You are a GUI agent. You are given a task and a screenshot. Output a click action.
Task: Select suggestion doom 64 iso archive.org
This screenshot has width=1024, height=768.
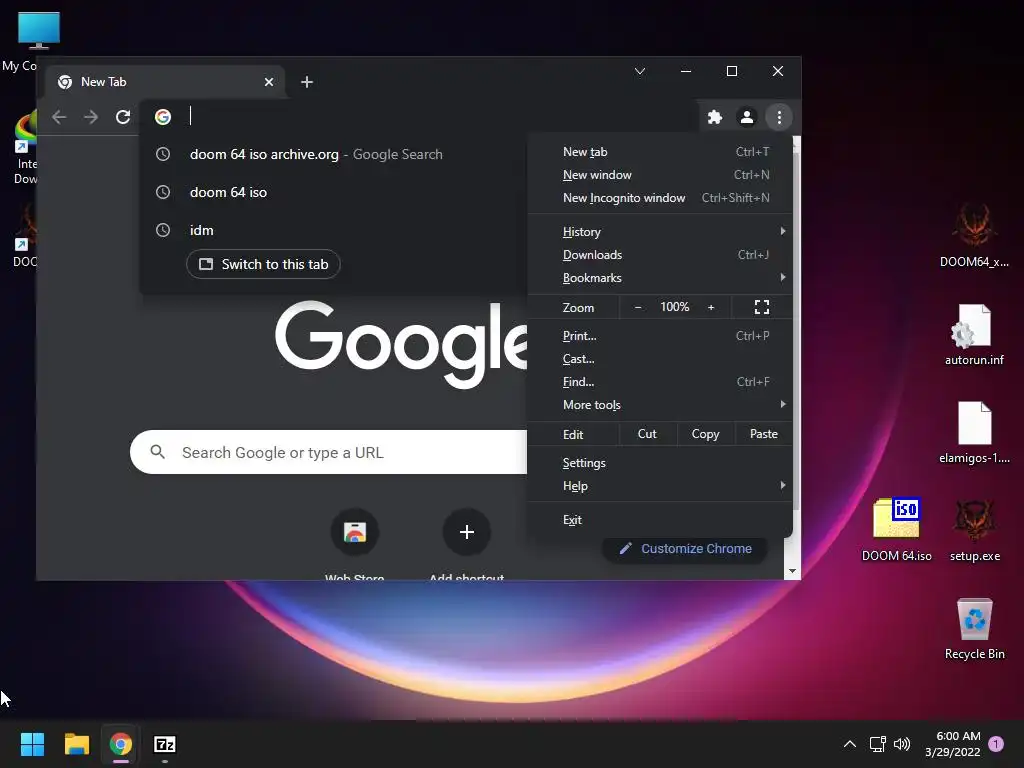coord(333,155)
